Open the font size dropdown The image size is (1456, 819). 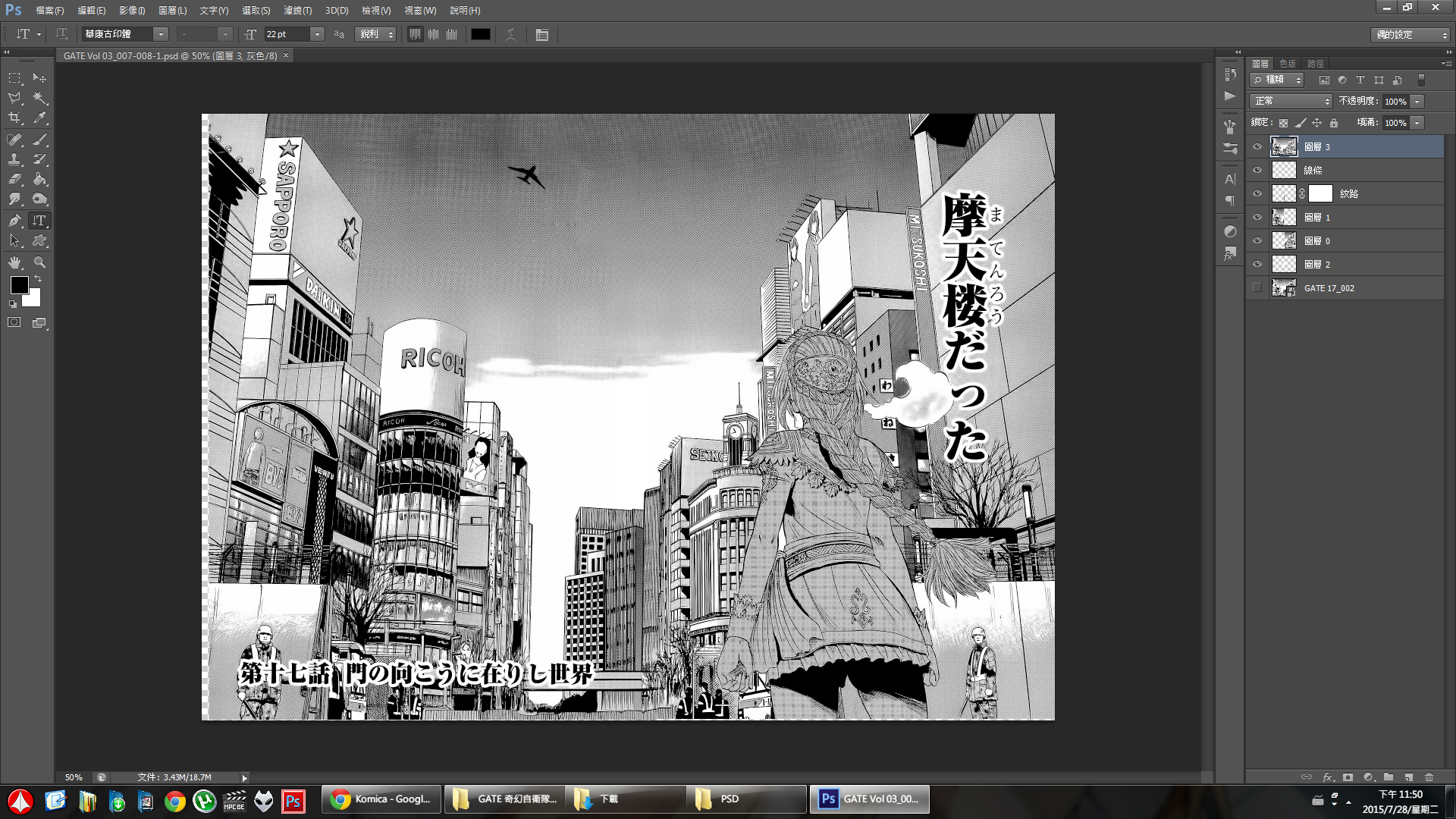tap(318, 35)
